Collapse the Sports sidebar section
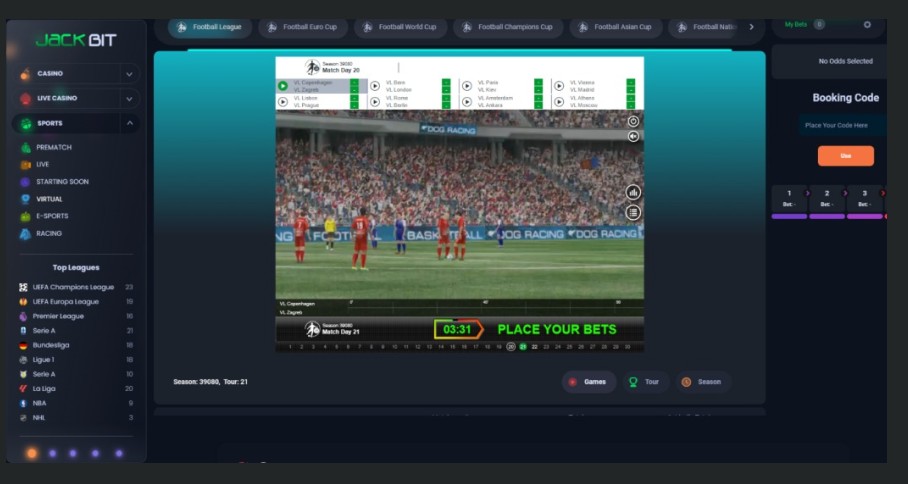Viewport: 908px width, 484px height. [129, 123]
